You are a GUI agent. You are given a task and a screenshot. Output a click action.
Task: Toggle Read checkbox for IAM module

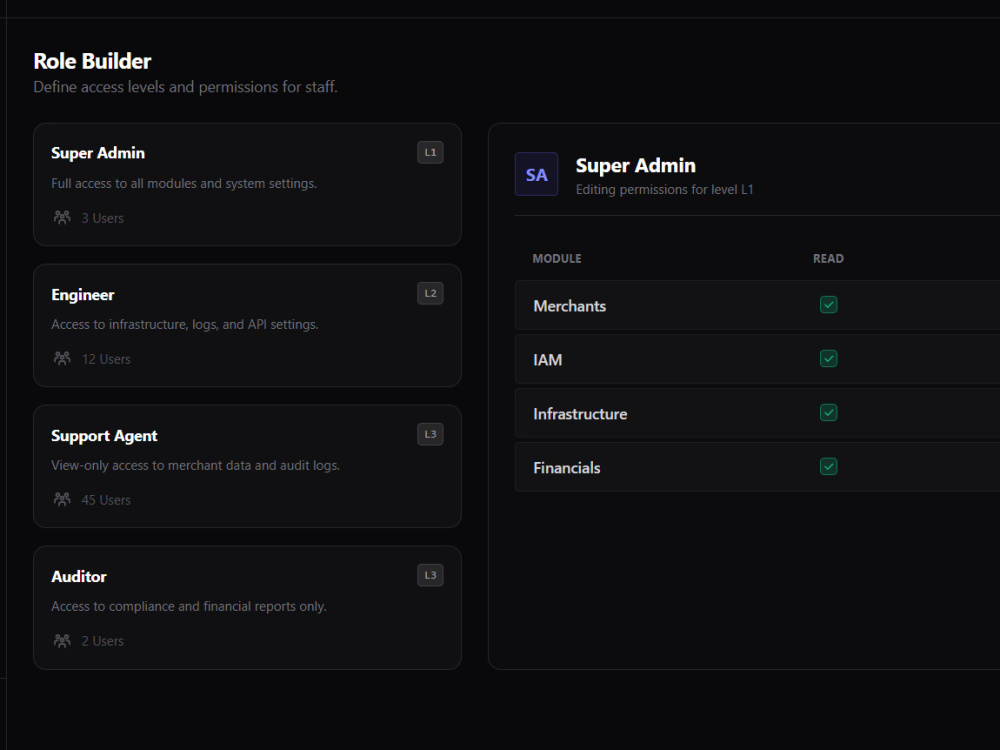pyautogui.click(x=828, y=359)
